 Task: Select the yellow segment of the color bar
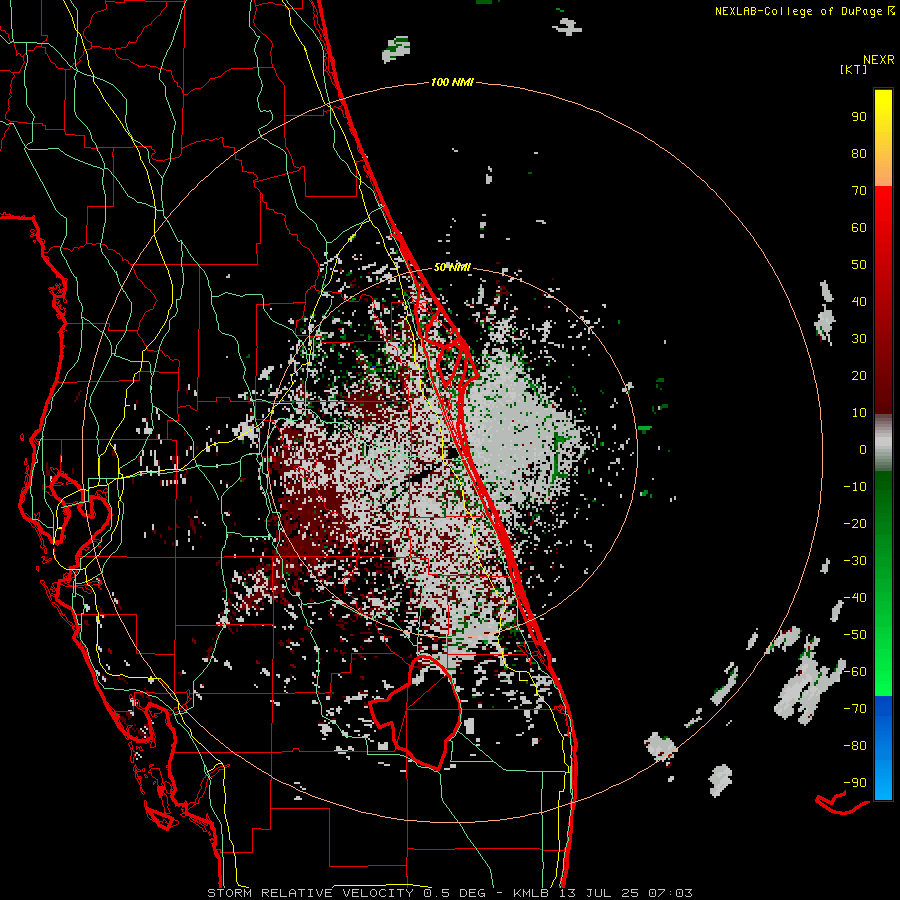click(x=883, y=138)
